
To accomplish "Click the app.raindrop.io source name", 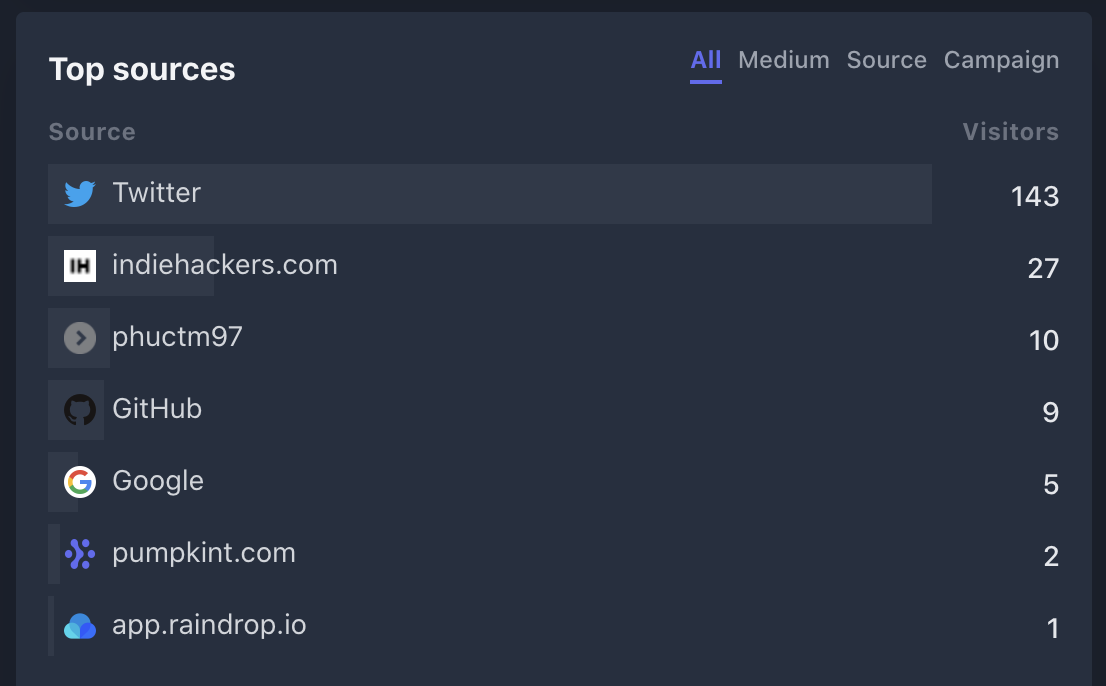I will click(x=209, y=625).
